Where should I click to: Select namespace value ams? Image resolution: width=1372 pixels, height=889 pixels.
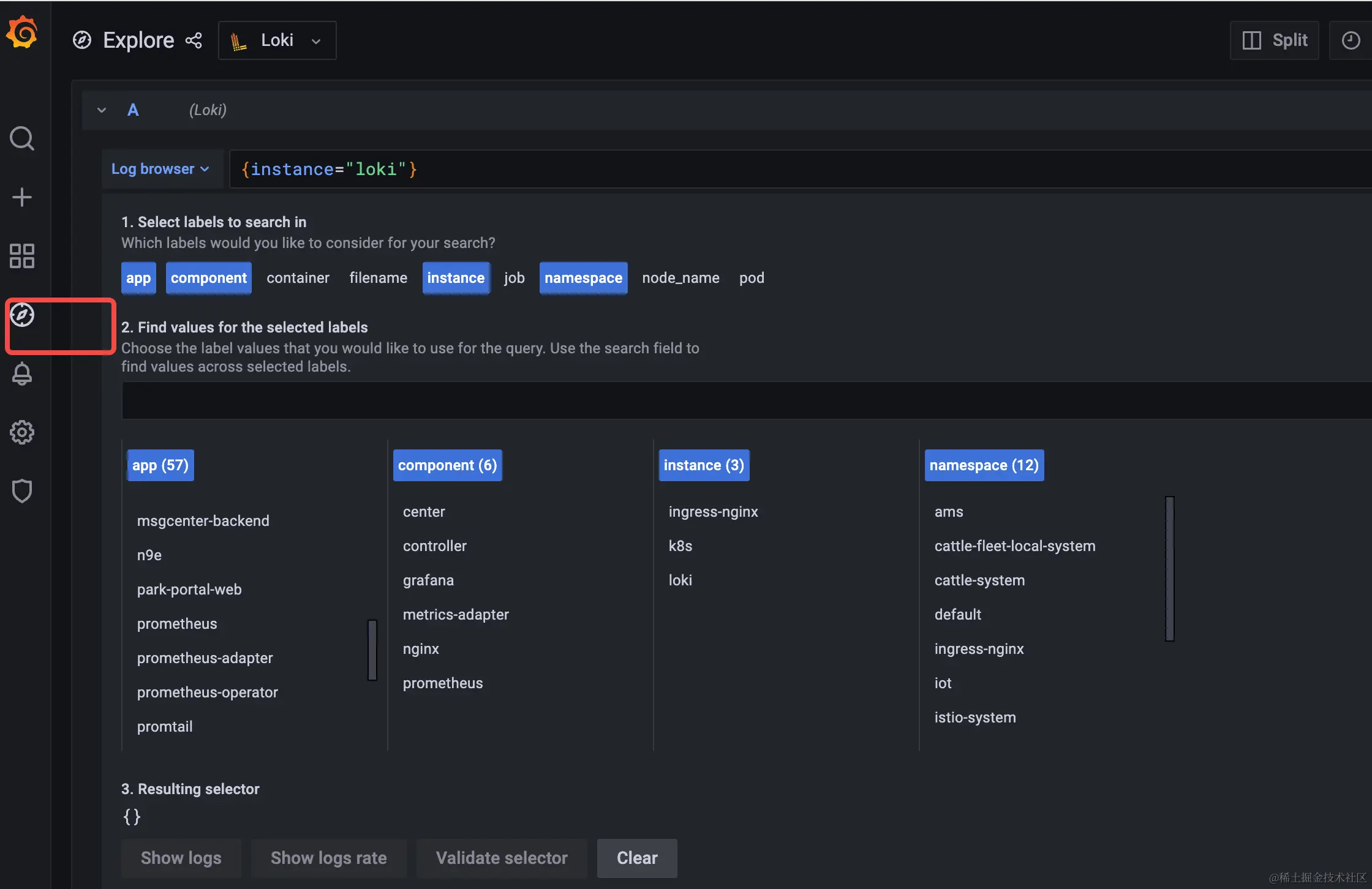[949, 512]
